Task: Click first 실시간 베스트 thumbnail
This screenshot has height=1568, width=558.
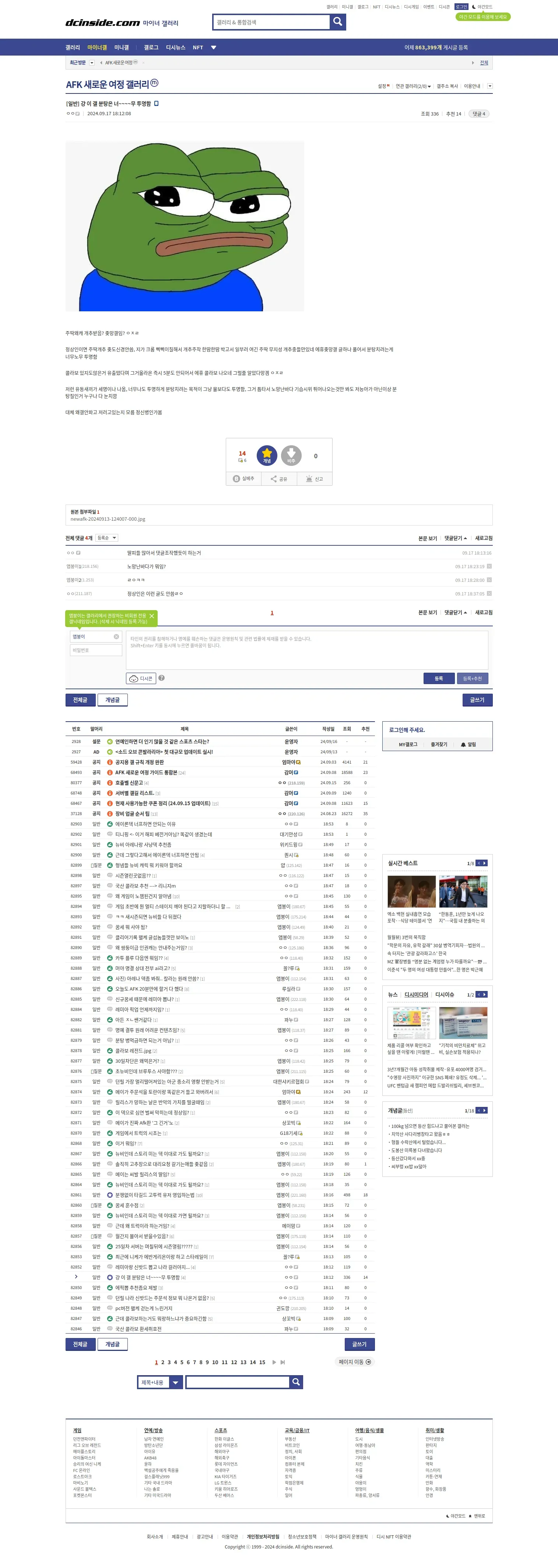Action: [x=411, y=892]
